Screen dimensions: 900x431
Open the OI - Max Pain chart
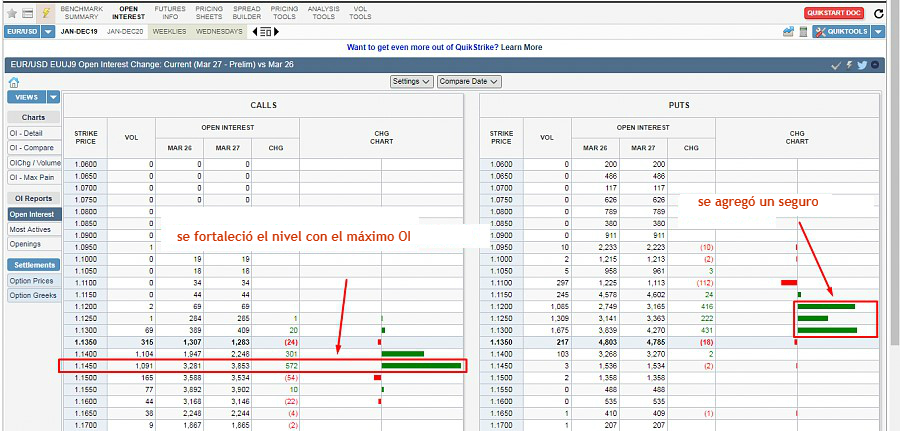pyautogui.click(x=29, y=177)
